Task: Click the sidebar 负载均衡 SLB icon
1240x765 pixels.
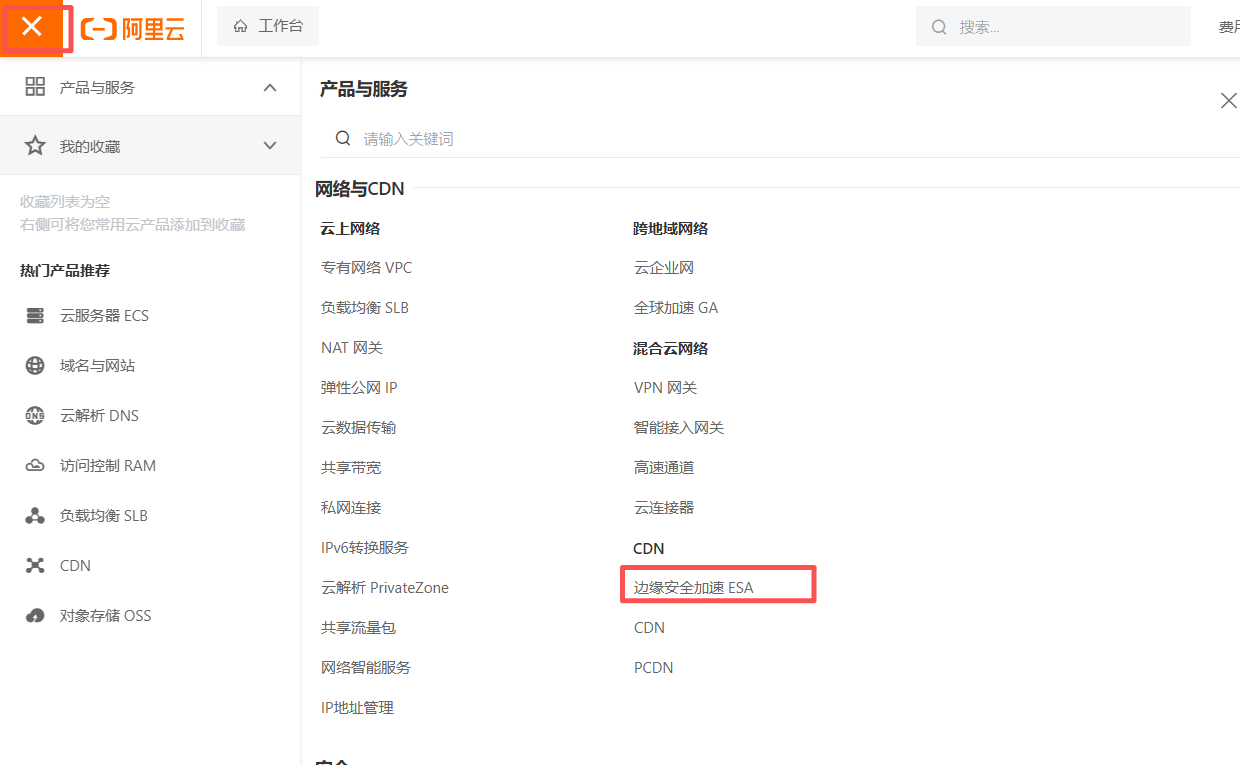Action: click(35, 516)
